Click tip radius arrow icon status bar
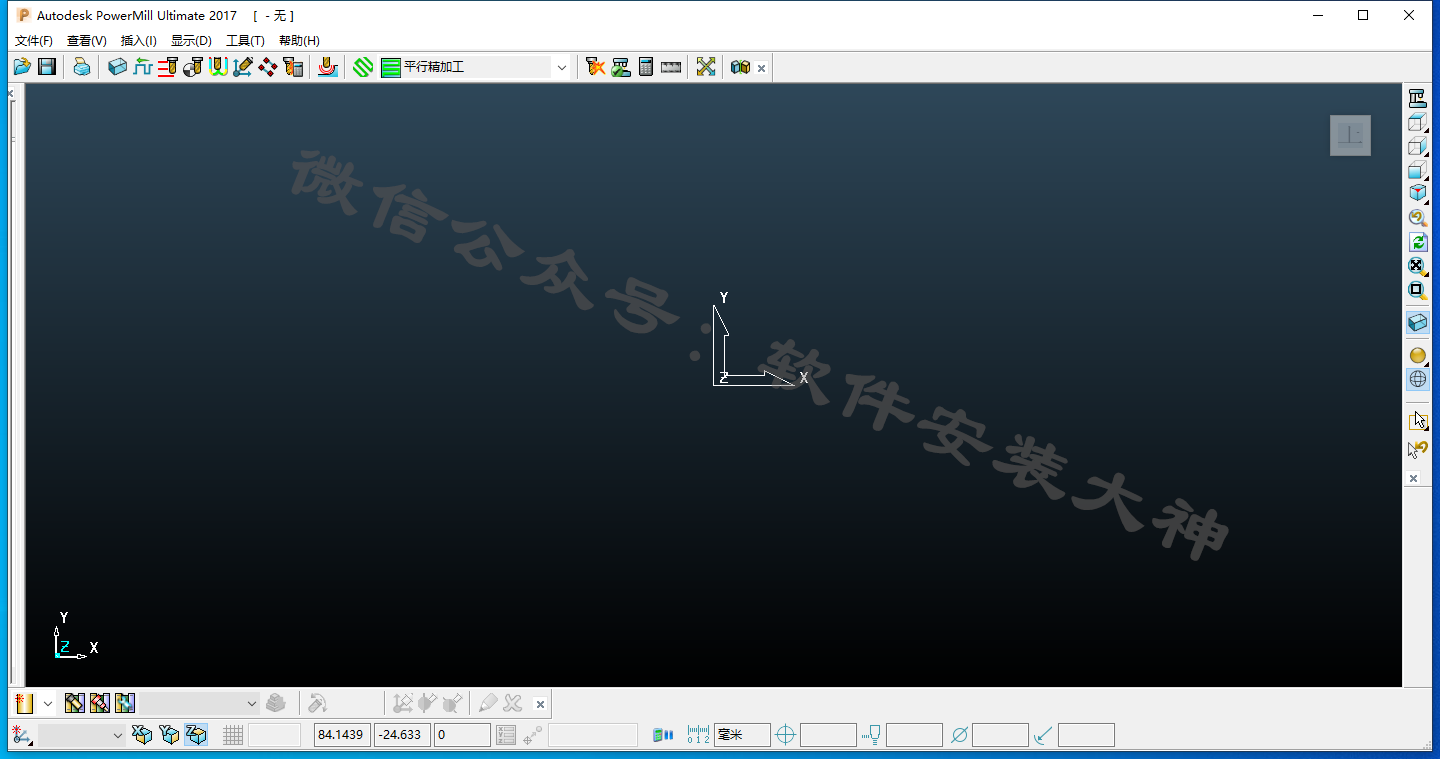 point(1043,735)
